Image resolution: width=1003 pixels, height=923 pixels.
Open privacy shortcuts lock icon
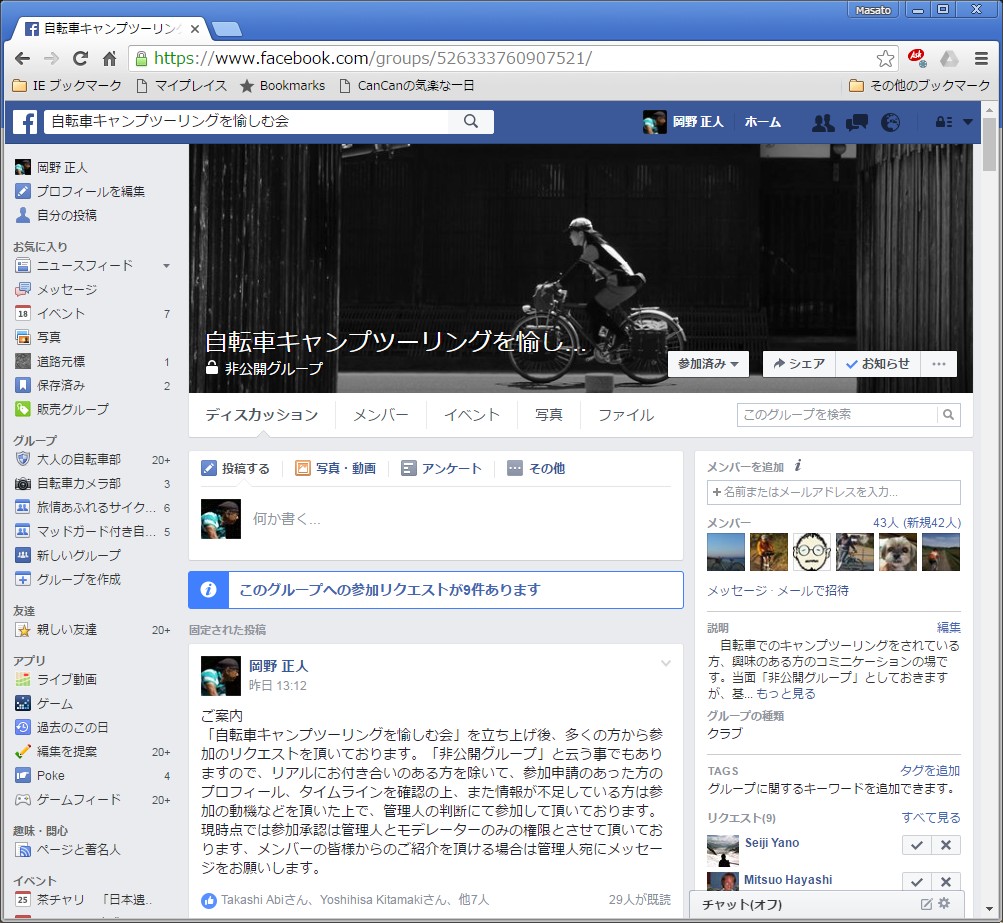click(x=944, y=122)
